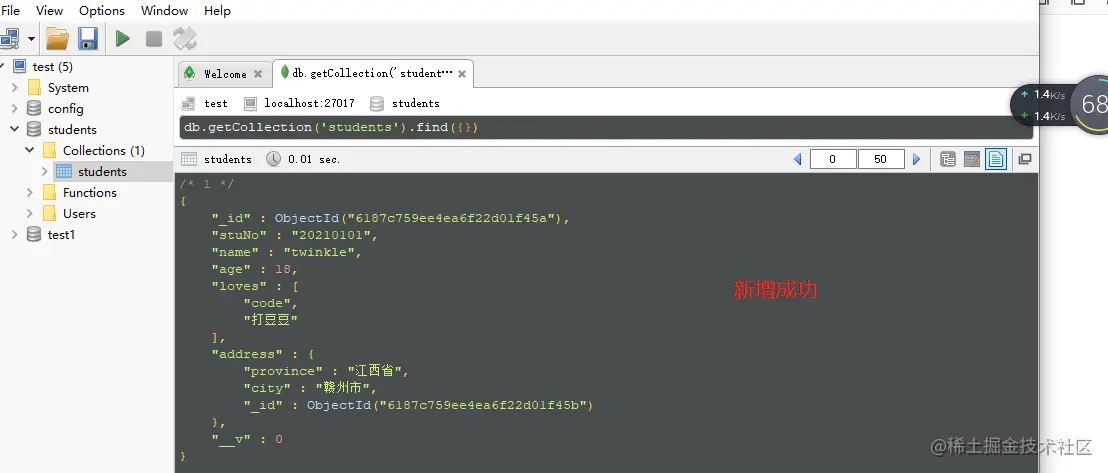Switch results to text view mode
This screenshot has height=473, width=1108.
[996, 159]
